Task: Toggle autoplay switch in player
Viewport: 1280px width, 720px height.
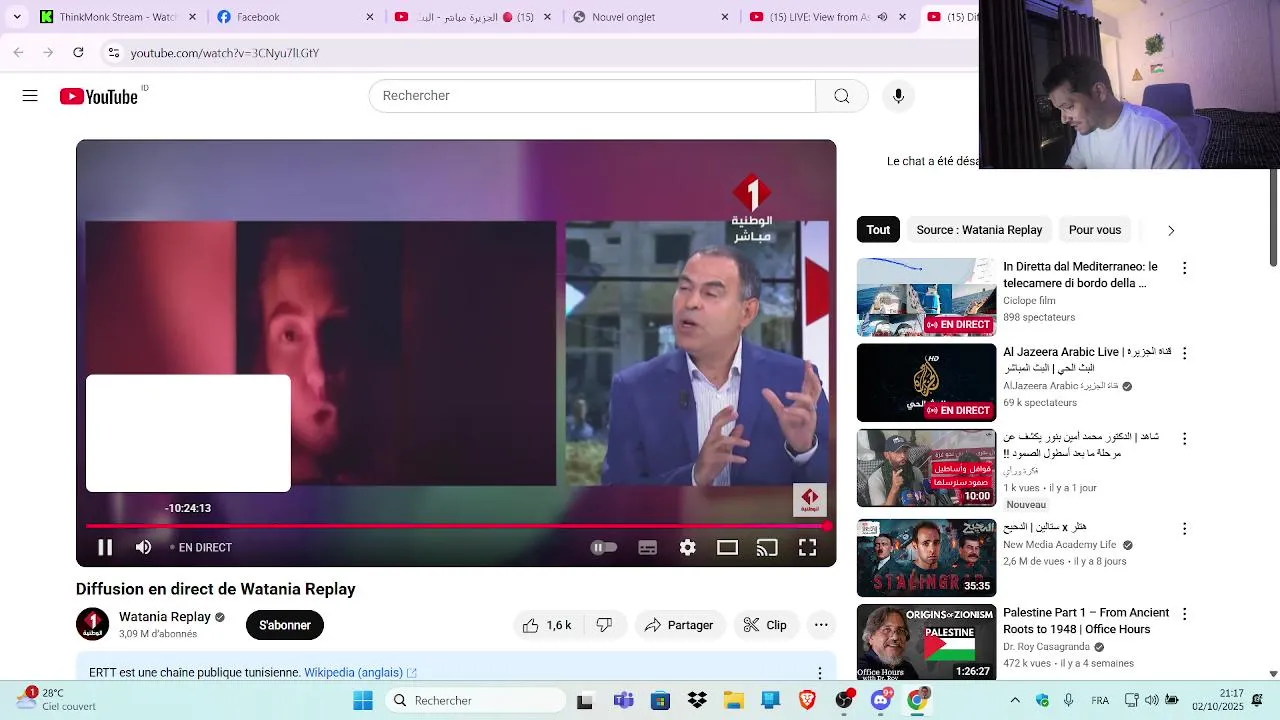Action: point(603,547)
